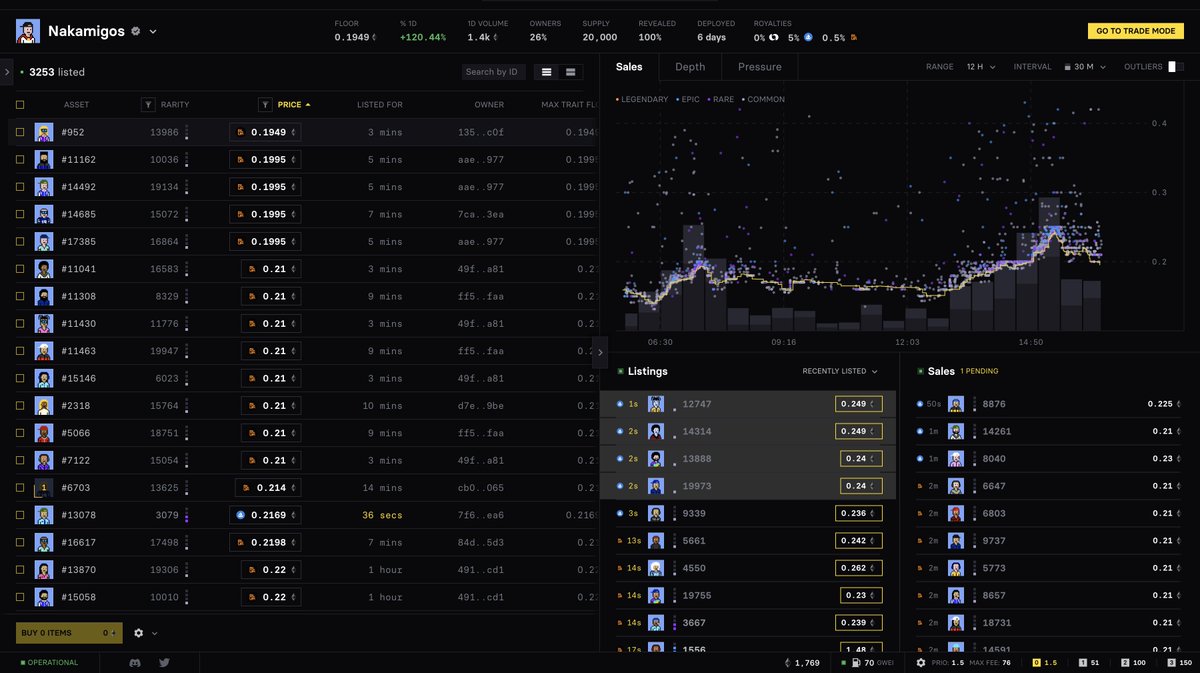Click the Operational status indicator

[49, 662]
